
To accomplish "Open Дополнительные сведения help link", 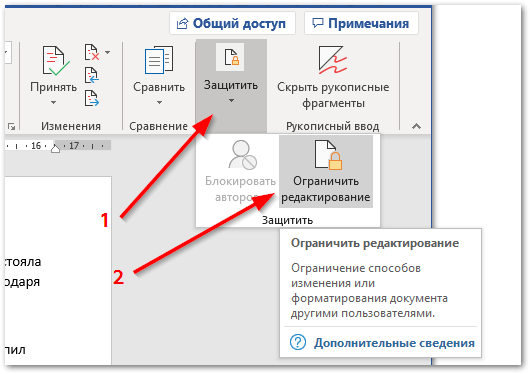I will 394,343.
